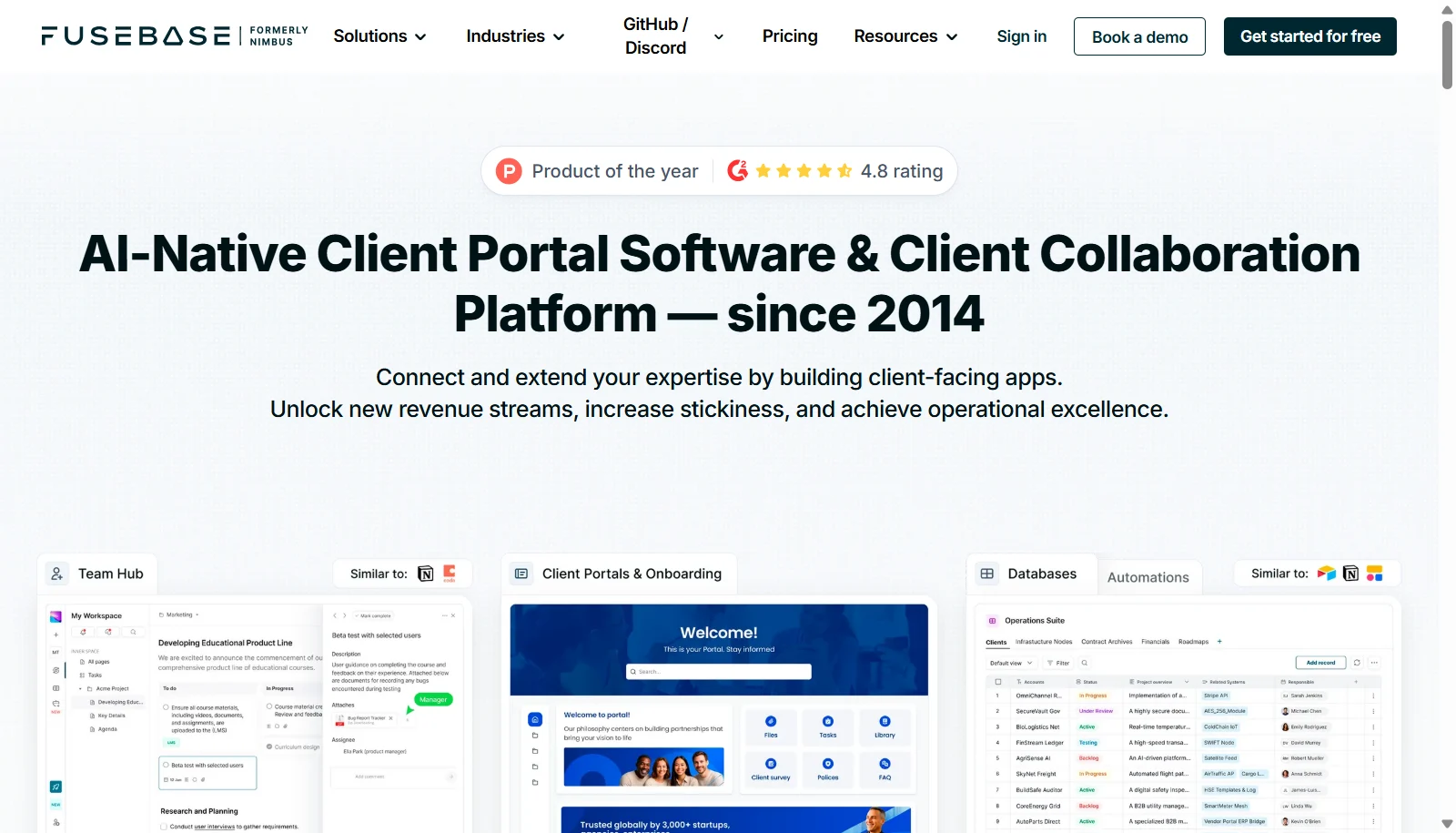Click the Airtable icon beside Databases
Screen dimensions: 1456x833
pos(1327,573)
